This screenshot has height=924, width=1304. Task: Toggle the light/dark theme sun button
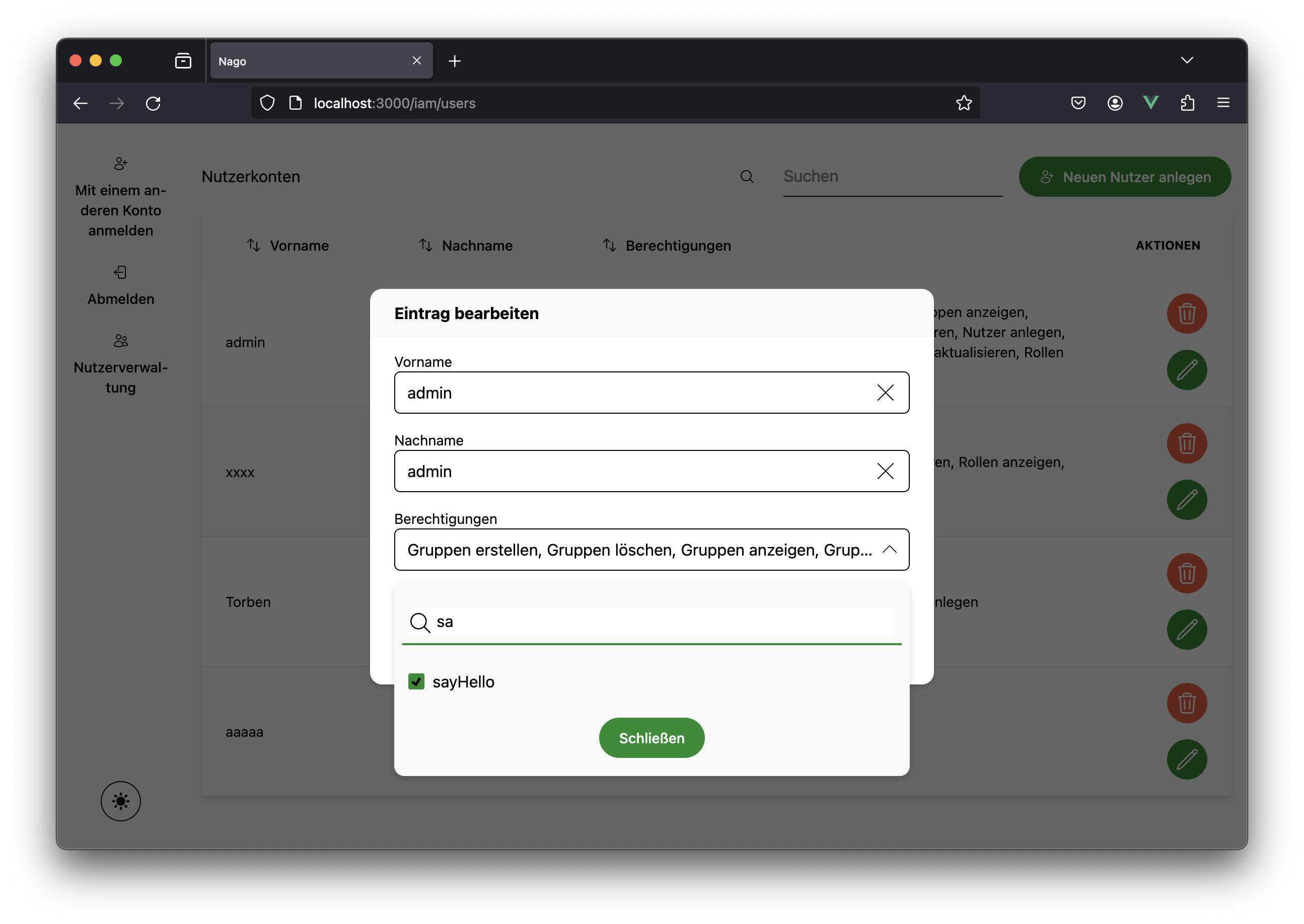(121, 801)
